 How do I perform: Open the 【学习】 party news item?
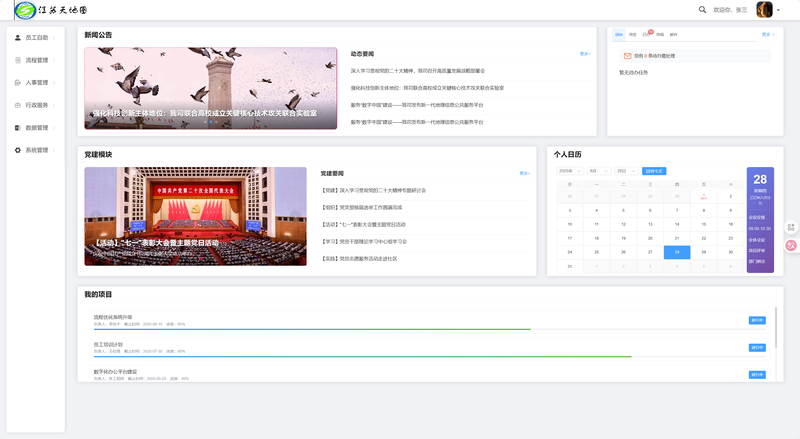pos(364,242)
